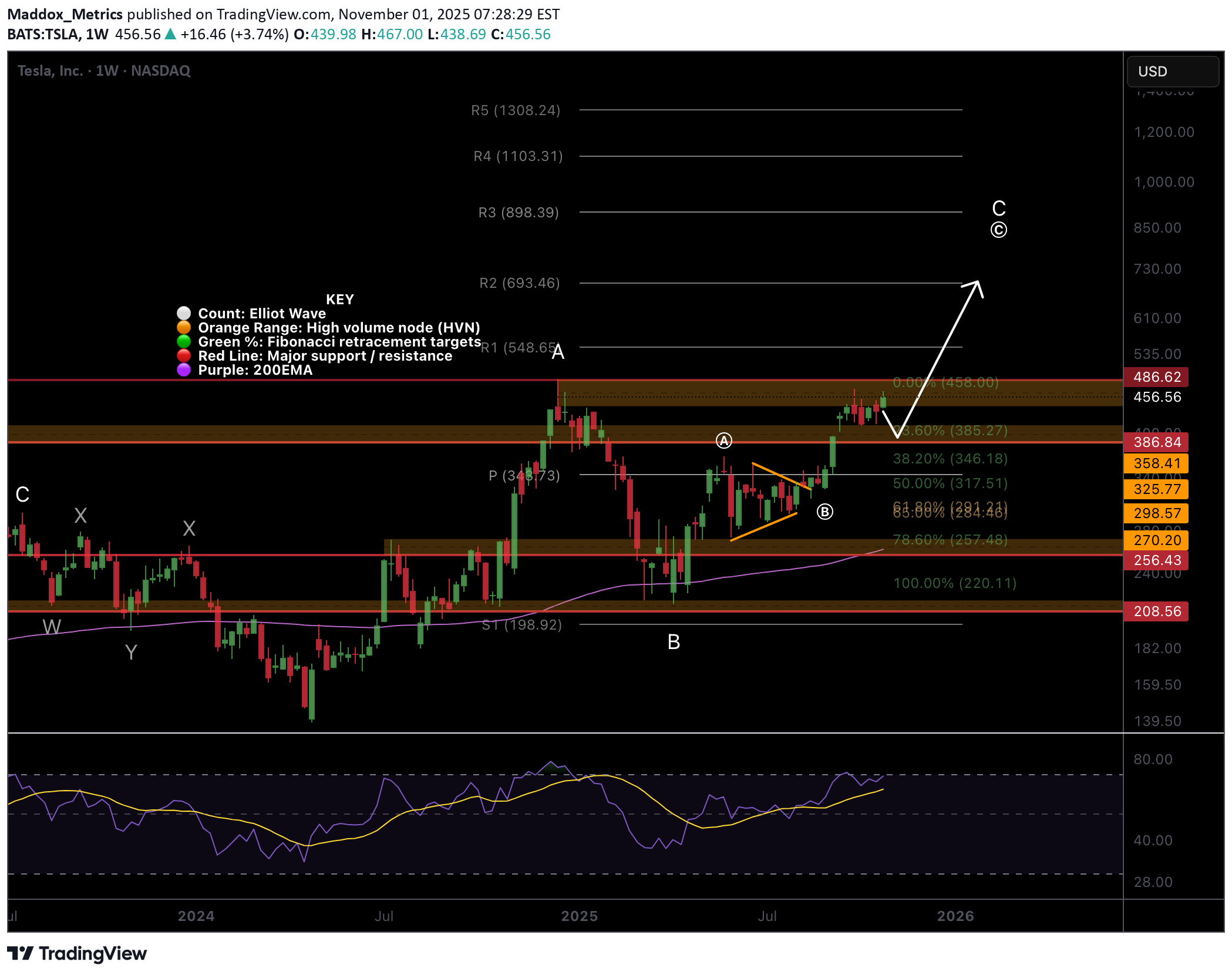Image resolution: width=1232 pixels, height=975 pixels.
Task: Click the circled C wave target marker
Action: (x=998, y=230)
